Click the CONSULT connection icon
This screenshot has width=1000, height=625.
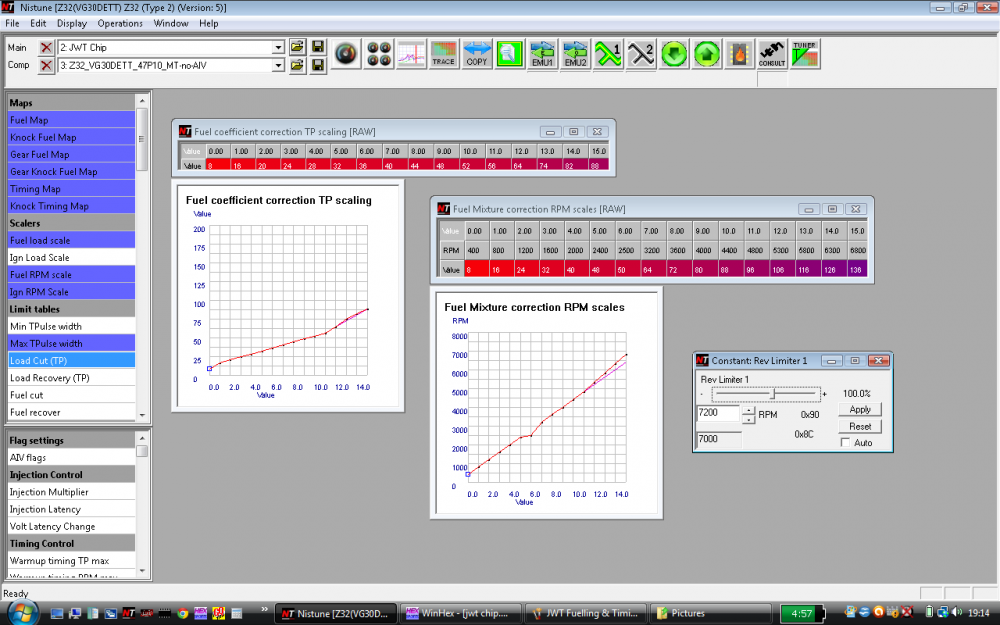click(x=771, y=54)
